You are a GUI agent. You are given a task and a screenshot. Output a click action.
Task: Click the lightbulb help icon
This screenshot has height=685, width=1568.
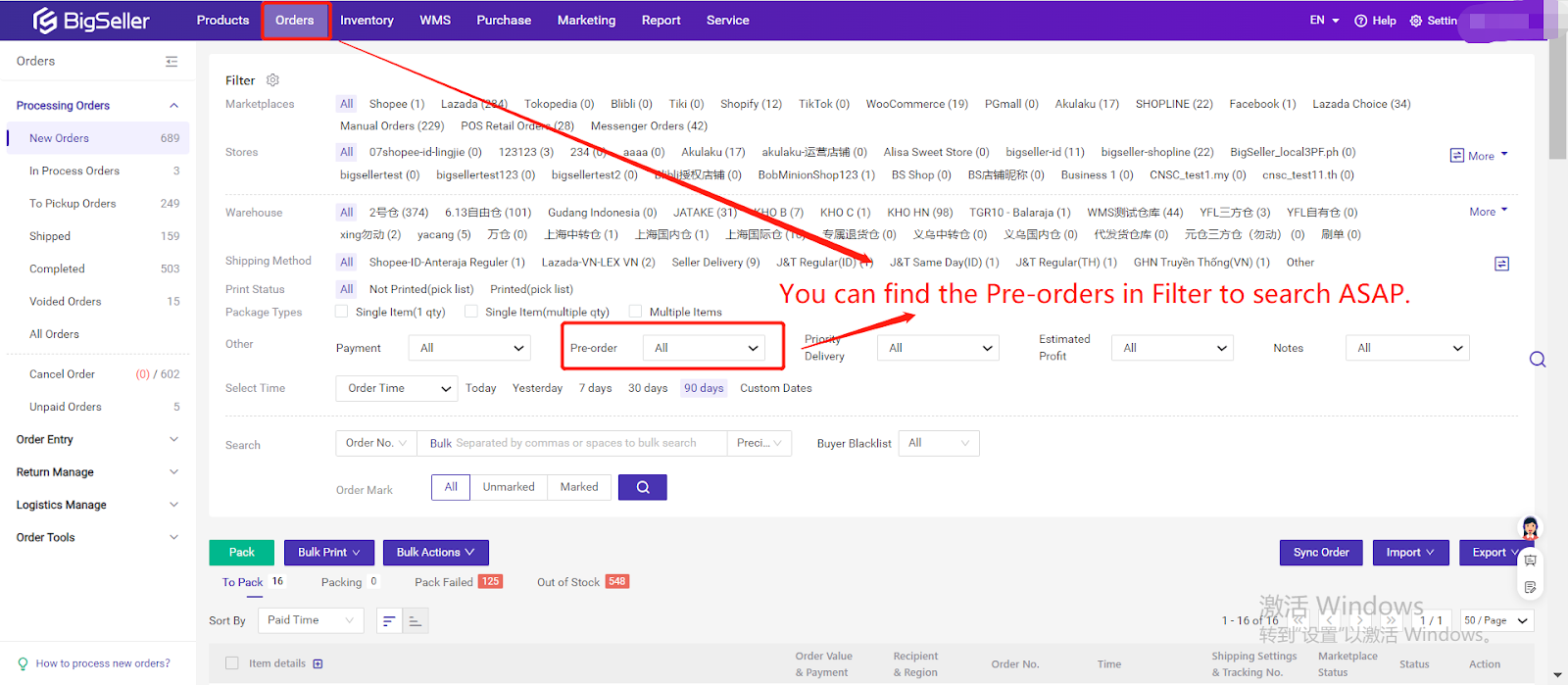tap(23, 663)
